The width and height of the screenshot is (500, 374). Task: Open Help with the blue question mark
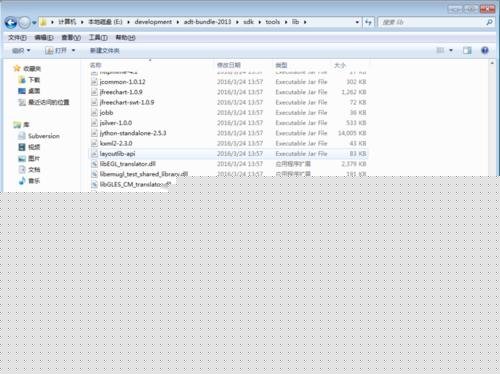click(485, 50)
